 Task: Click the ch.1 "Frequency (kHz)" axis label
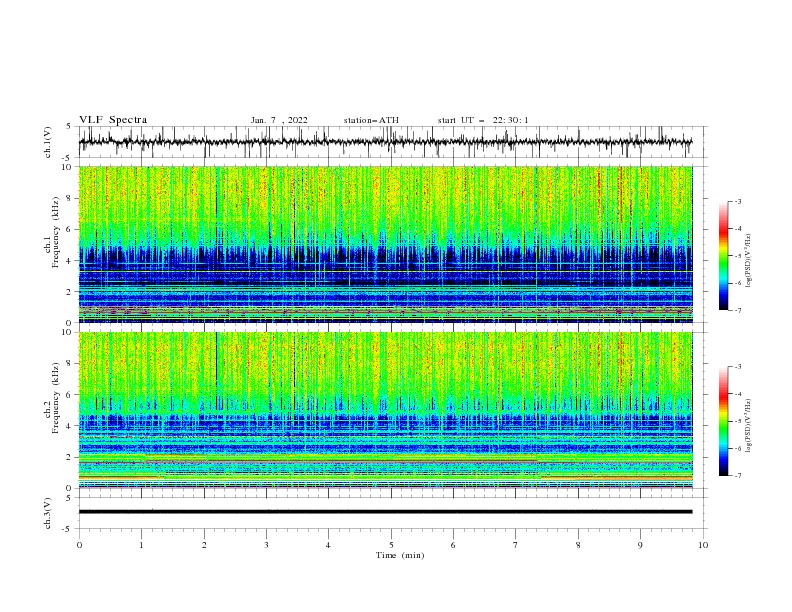(56, 233)
